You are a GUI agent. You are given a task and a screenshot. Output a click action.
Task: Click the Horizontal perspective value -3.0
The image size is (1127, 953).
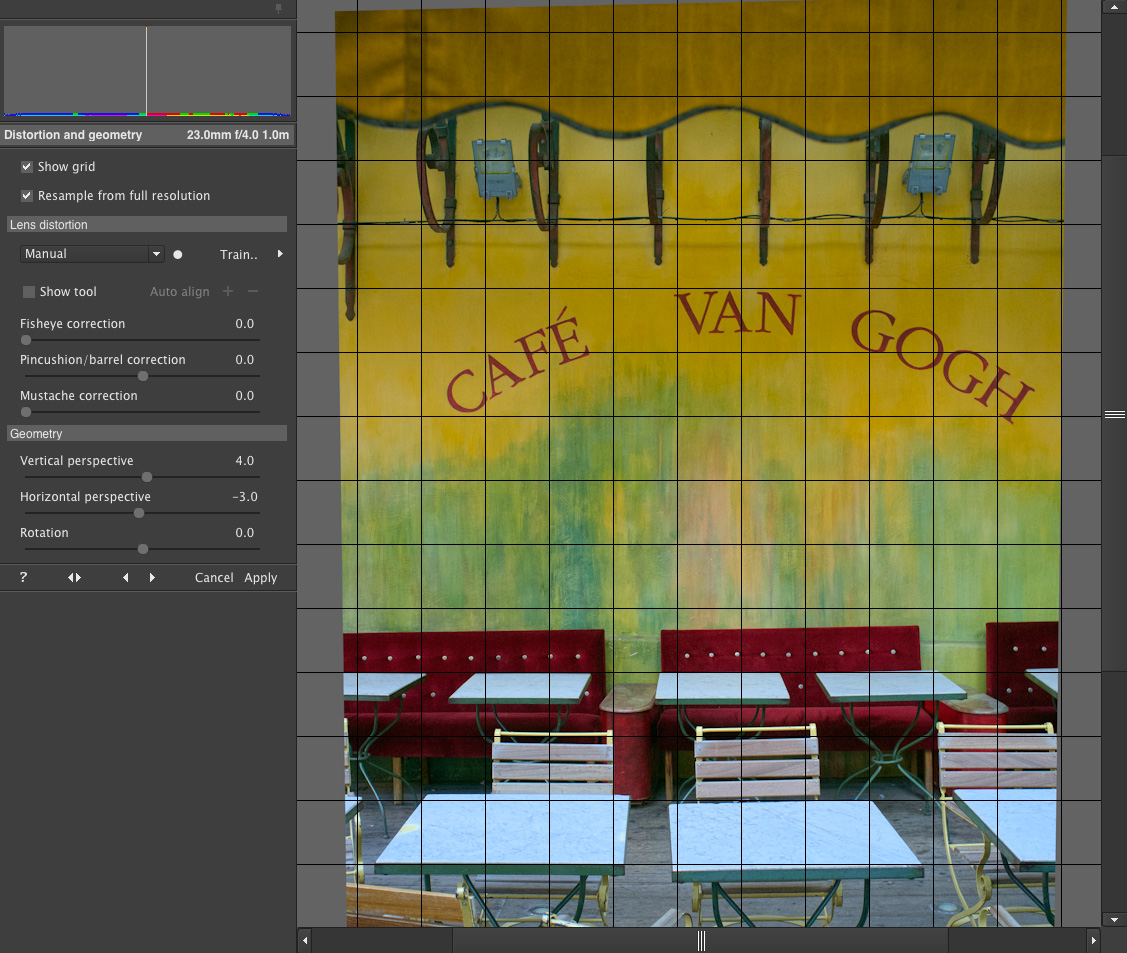click(x=244, y=497)
